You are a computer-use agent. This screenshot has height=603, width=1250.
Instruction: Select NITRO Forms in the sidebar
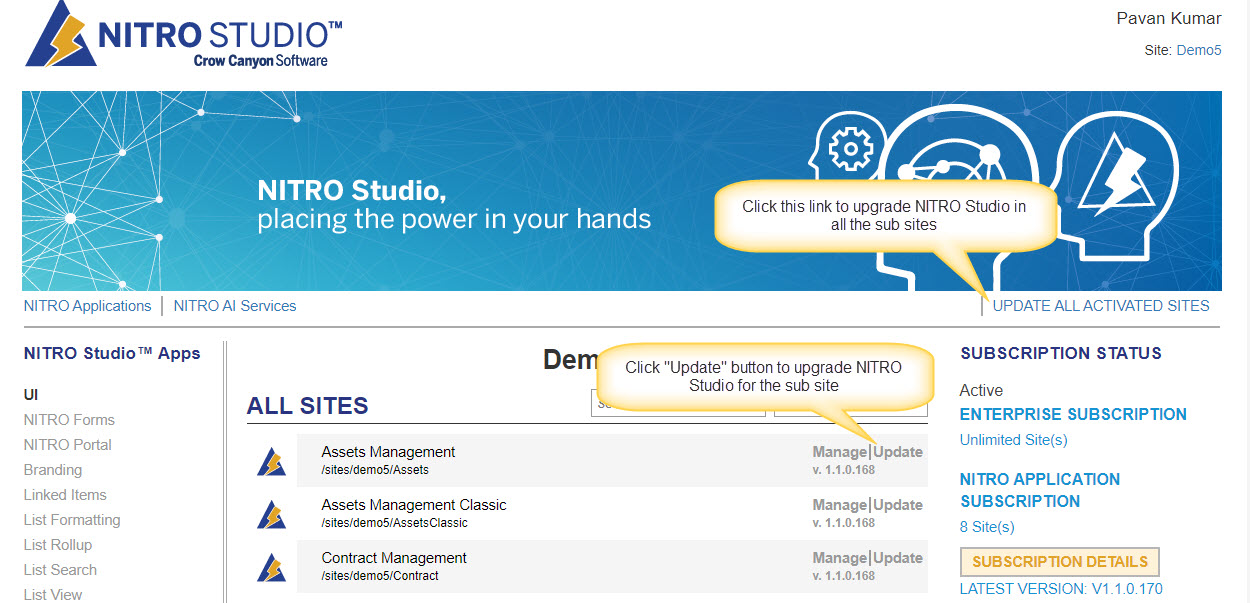click(x=69, y=420)
